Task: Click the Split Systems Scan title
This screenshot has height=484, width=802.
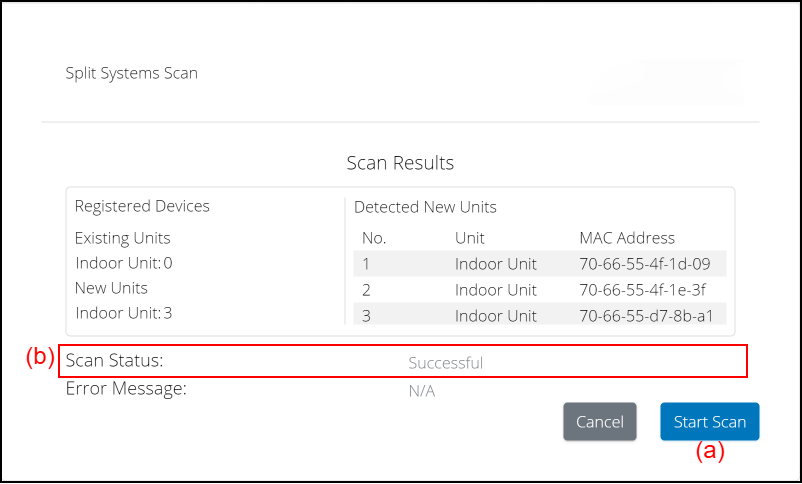Action: (131, 73)
